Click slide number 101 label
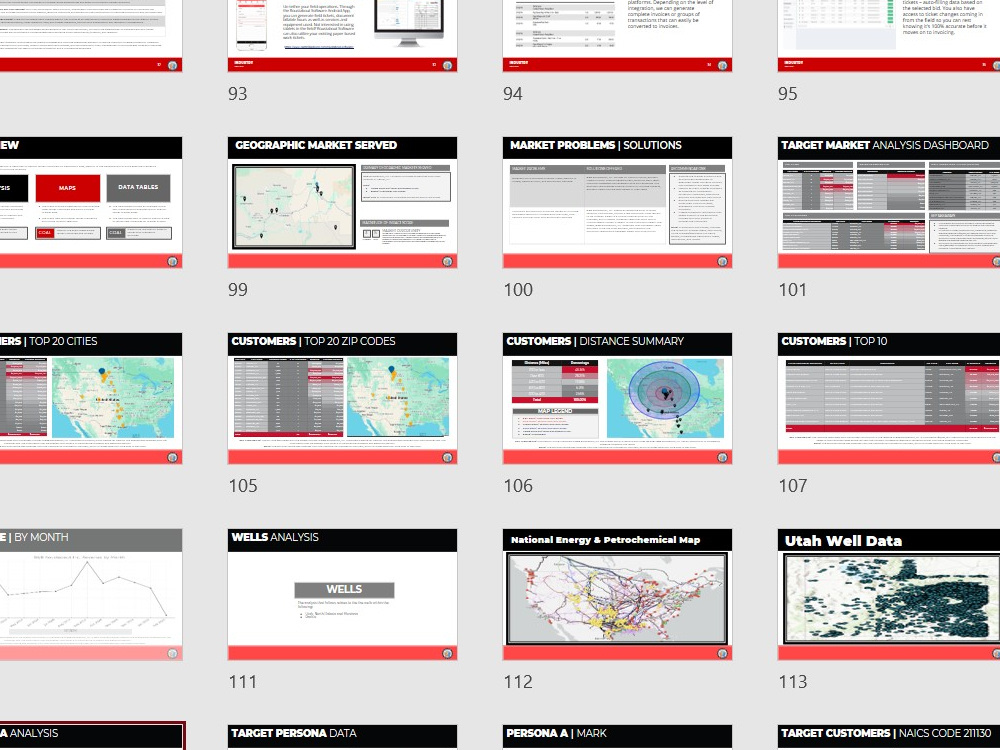The height and width of the screenshot is (750, 1000). pyautogui.click(x=793, y=290)
